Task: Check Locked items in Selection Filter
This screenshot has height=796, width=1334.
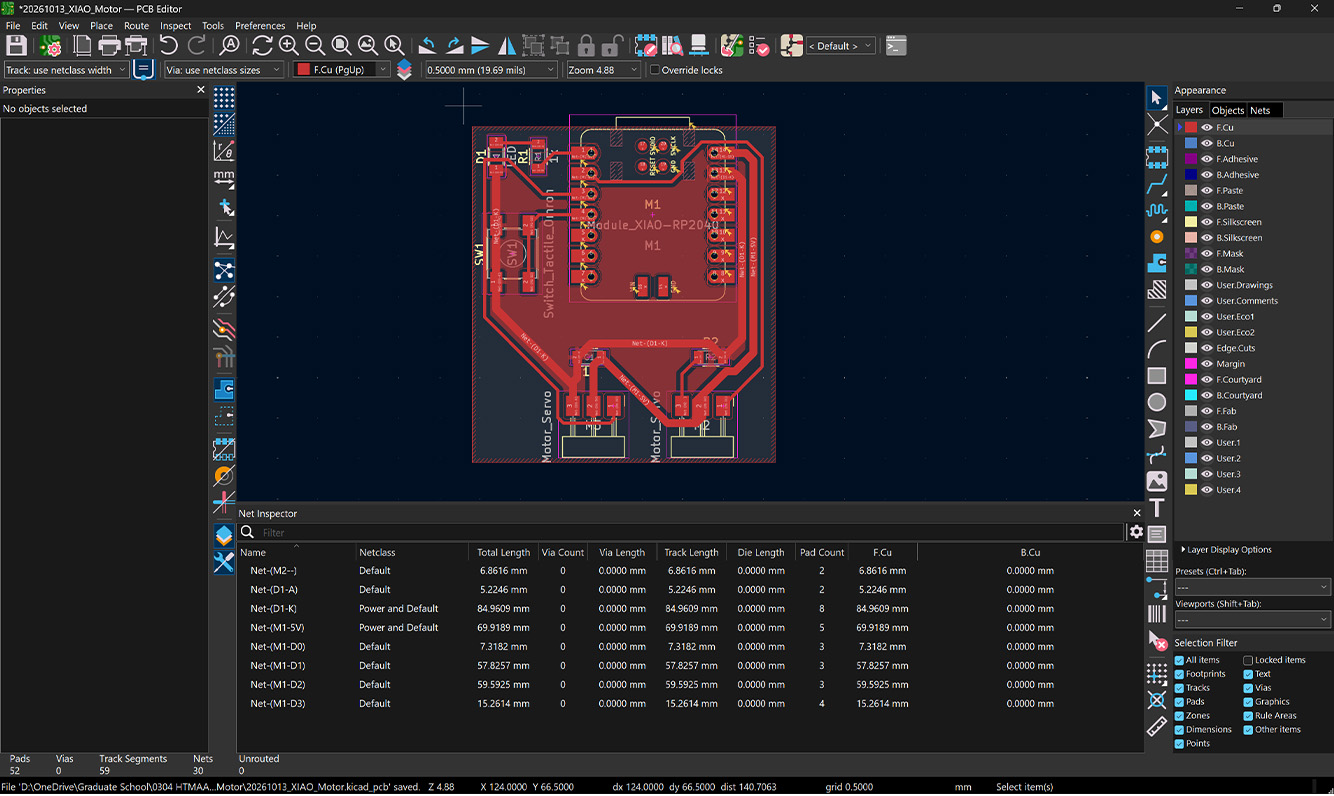Action: pyautogui.click(x=1248, y=660)
